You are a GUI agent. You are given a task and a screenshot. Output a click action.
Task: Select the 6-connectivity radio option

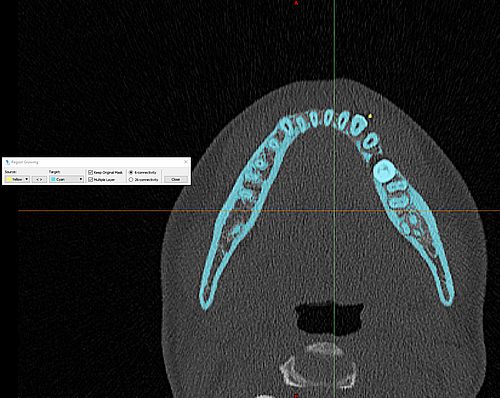click(131, 172)
